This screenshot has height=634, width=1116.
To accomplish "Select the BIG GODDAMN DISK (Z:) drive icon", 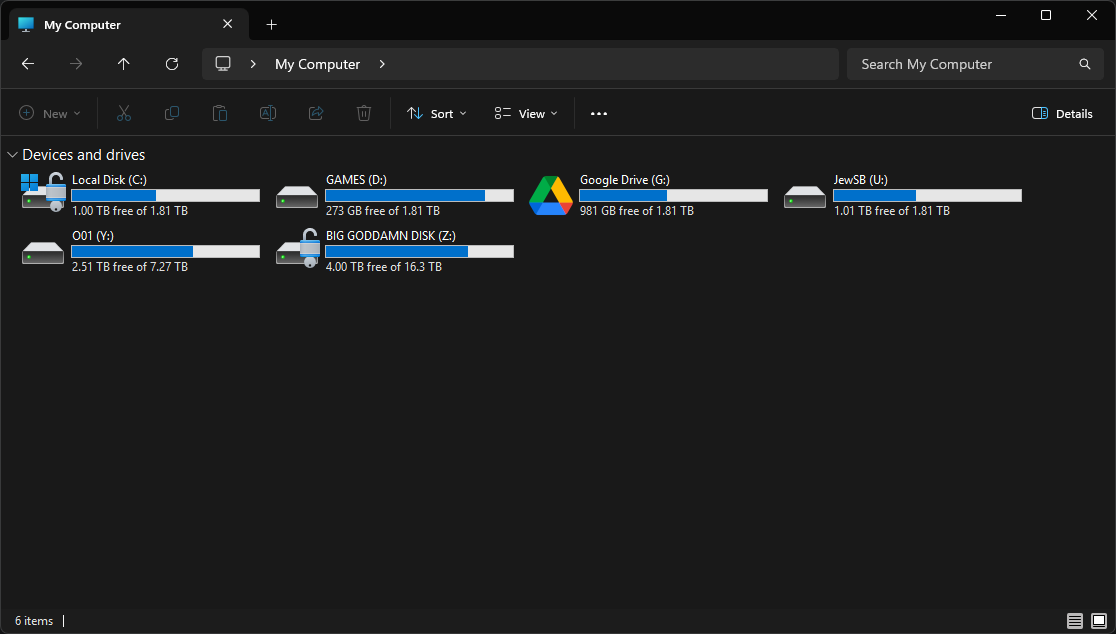I will (298, 248).
